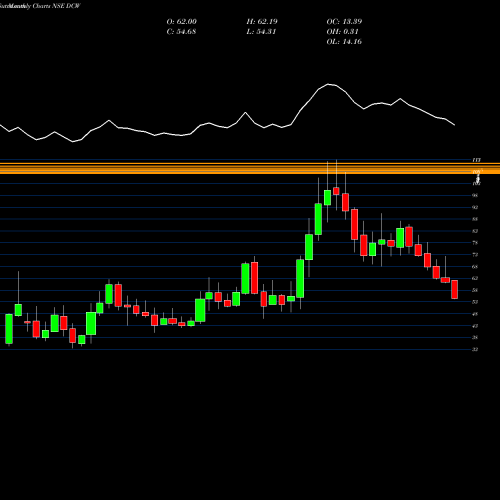This screenshot has height=500, width=500.
Task: Click the 92 price axis label
Action: (x=475, y=207)
